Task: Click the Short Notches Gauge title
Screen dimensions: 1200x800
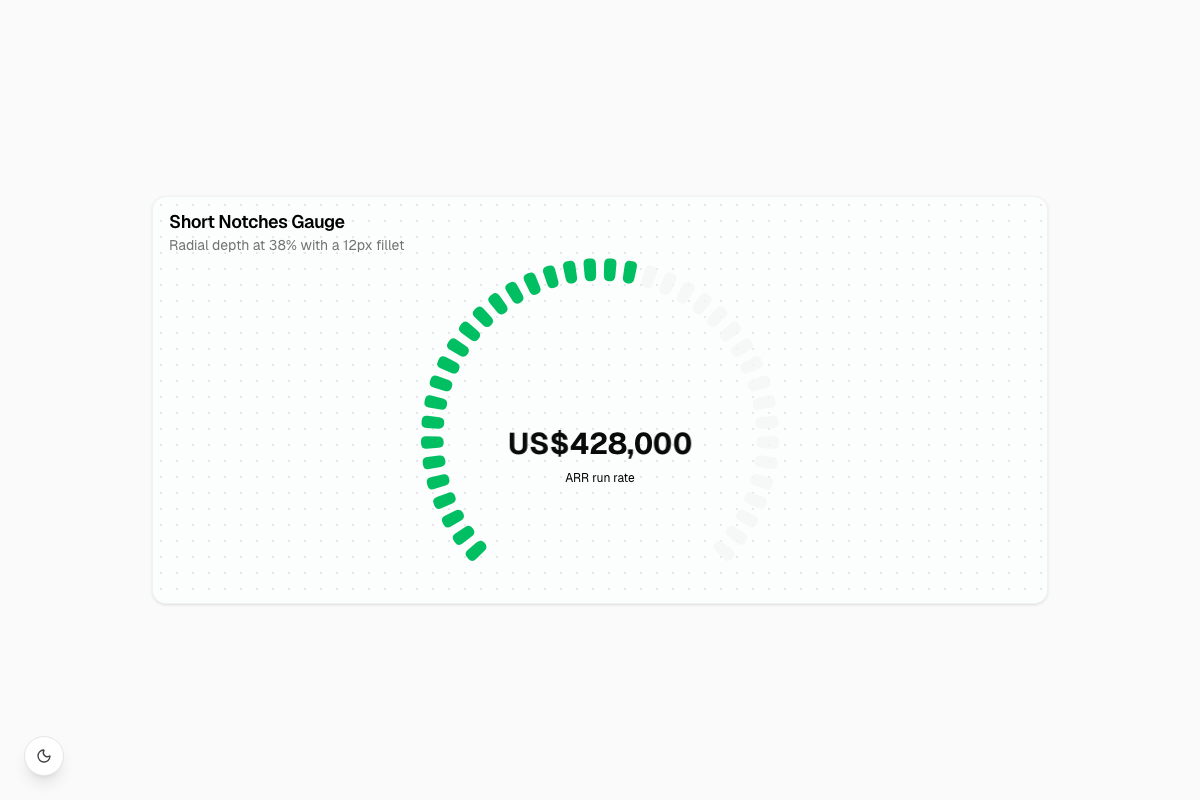Action: point(257,222)
